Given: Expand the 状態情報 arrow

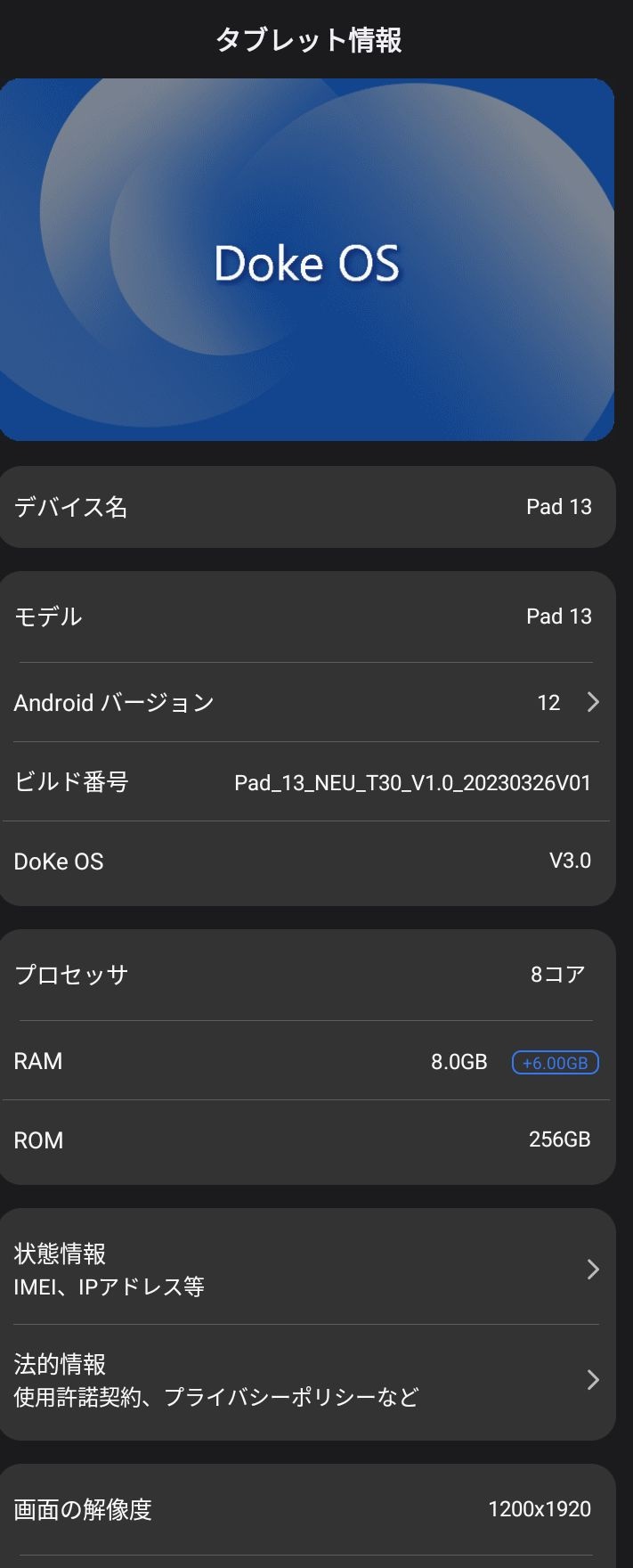Looking at the screenshot, I should click(x=593, y=1270).
